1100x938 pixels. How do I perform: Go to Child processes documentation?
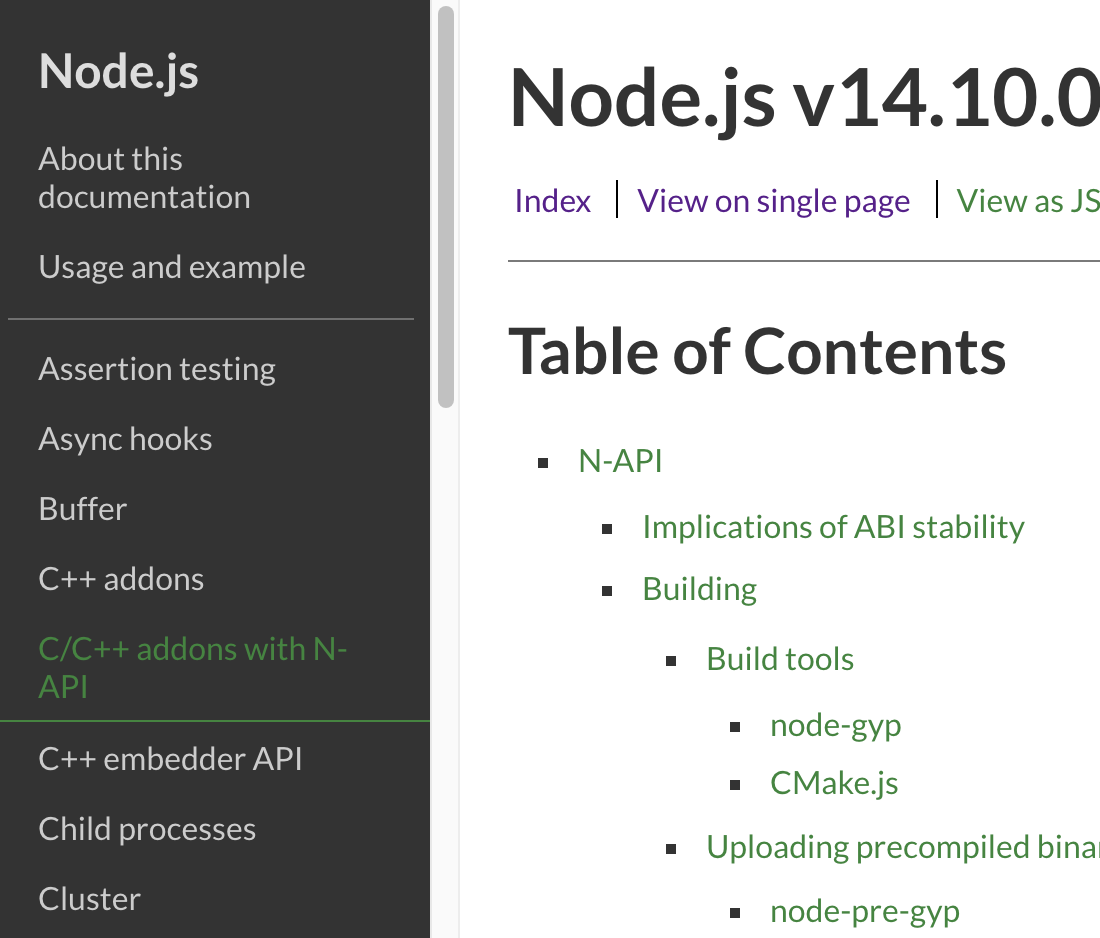coord(147,829)
